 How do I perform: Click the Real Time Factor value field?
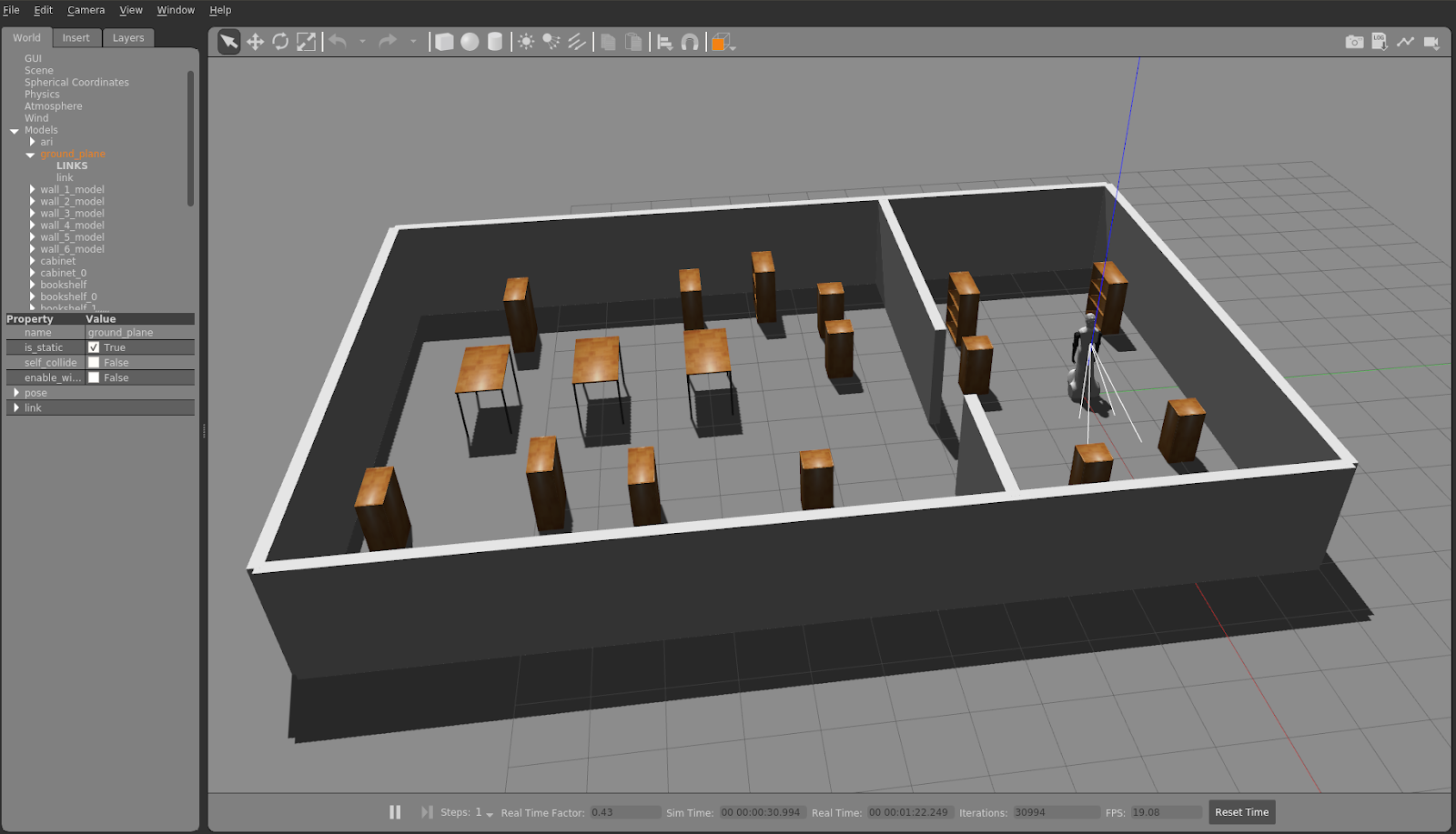tap(623, 812)
